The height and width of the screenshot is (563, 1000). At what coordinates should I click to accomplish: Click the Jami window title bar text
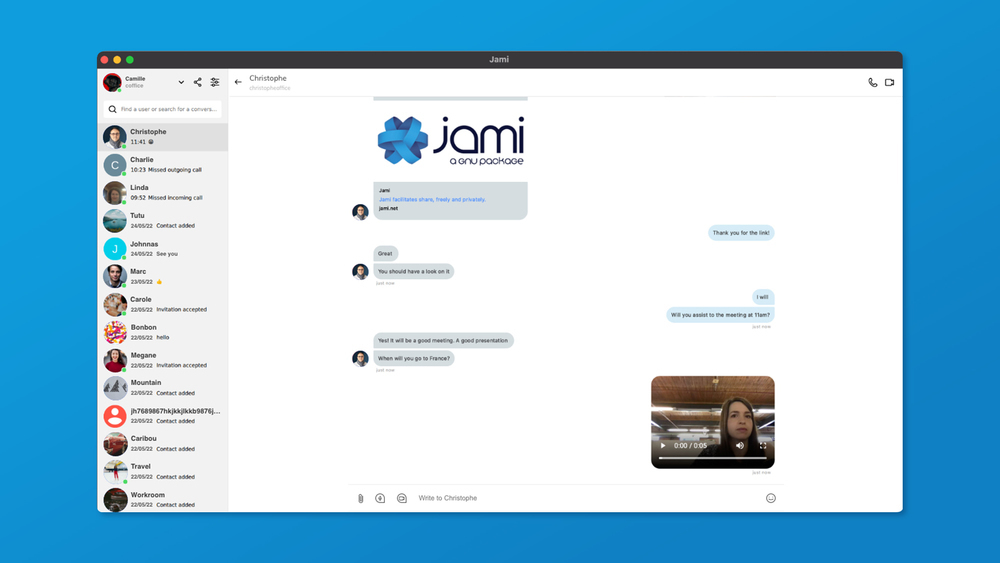(x=499, y=59)
